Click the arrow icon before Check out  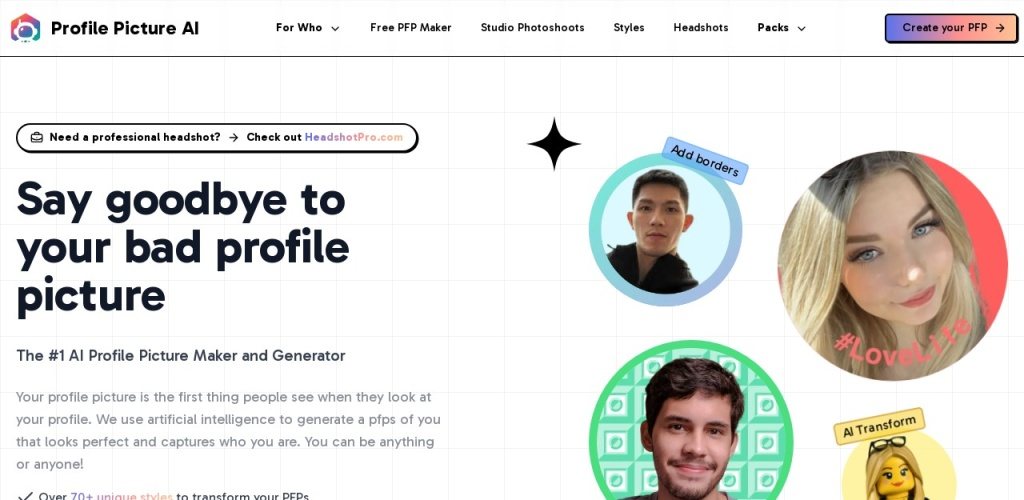click(x=233, y=138)
